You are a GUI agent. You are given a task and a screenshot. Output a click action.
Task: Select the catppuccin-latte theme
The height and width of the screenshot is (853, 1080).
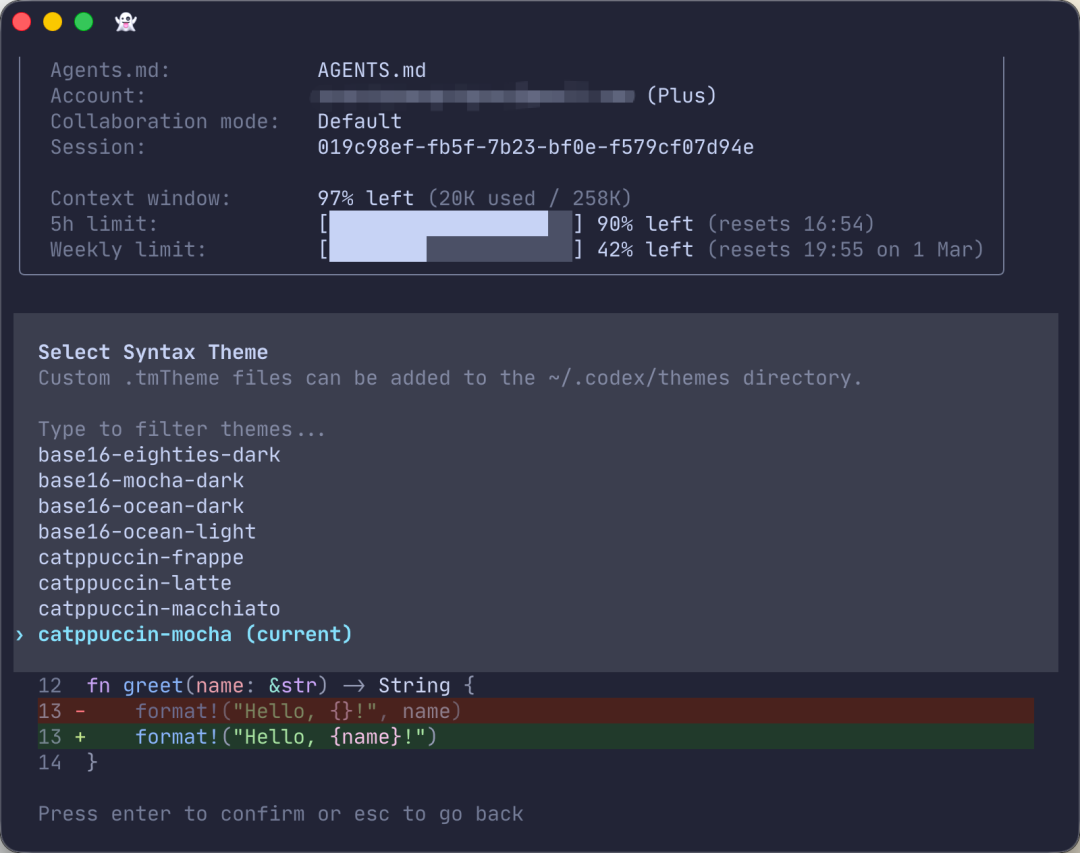point(133,583)
